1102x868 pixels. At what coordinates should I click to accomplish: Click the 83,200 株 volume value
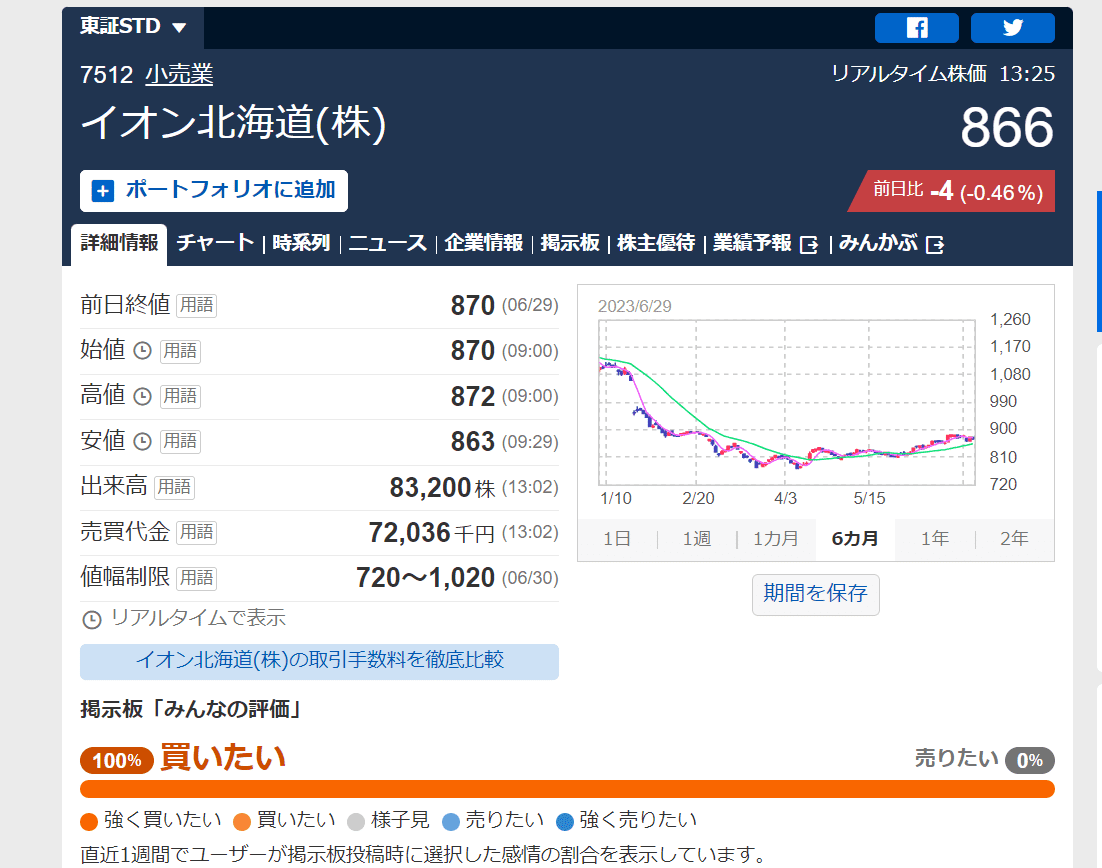click(442, 488)
